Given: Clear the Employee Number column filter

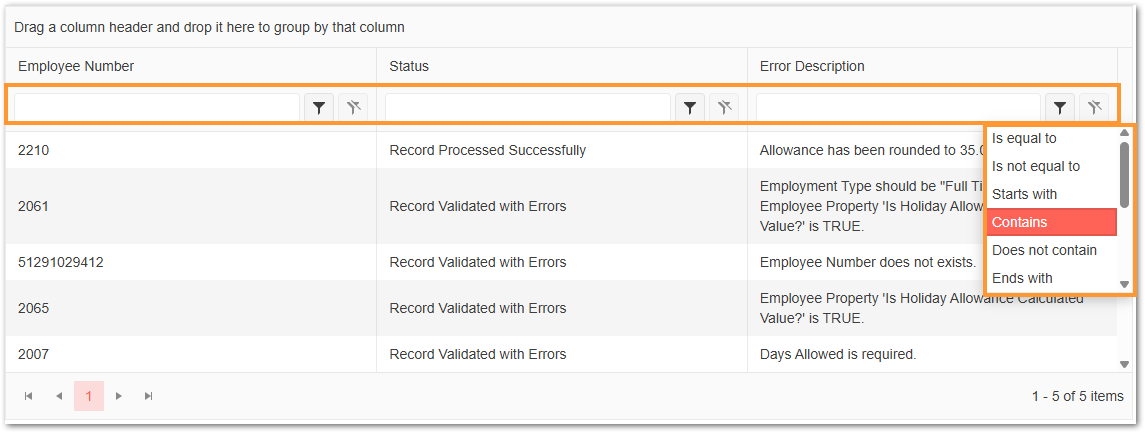Looking at the screenshot, I should pyautogui.click(x=353, y=107).
